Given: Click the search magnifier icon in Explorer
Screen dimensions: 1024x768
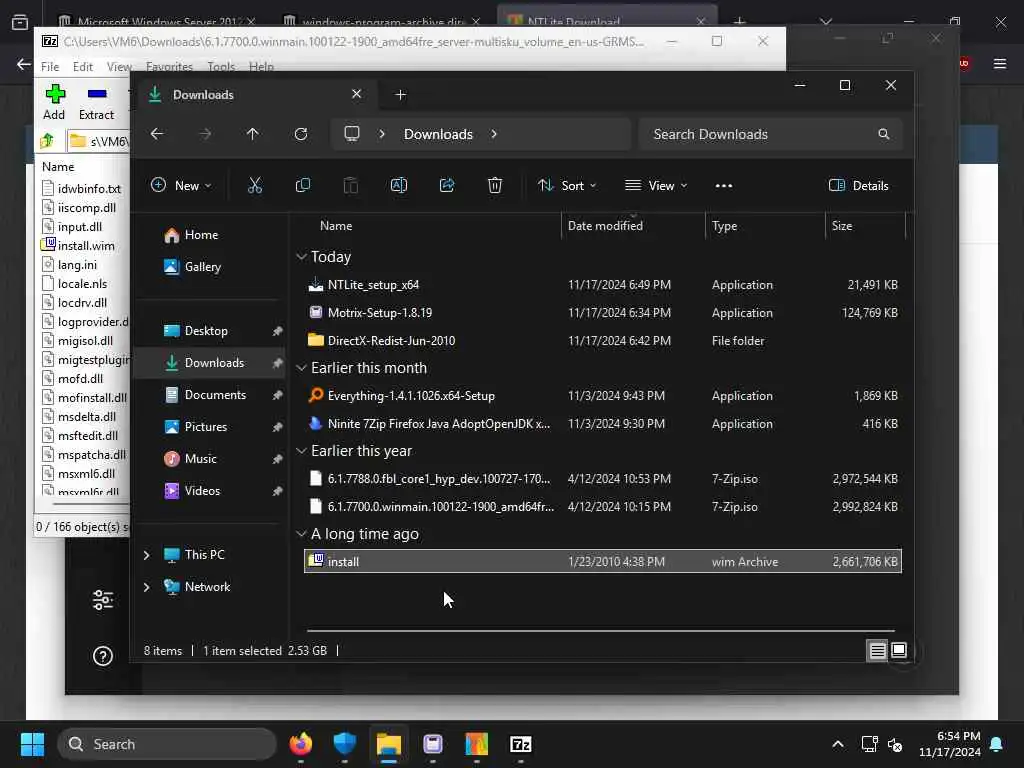Looking at the screenshot, I should pos(884,134).
